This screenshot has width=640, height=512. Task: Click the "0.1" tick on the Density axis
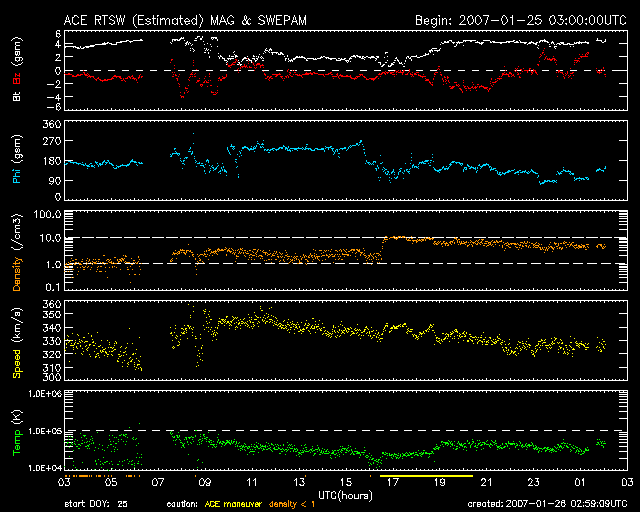click(53, 287)
